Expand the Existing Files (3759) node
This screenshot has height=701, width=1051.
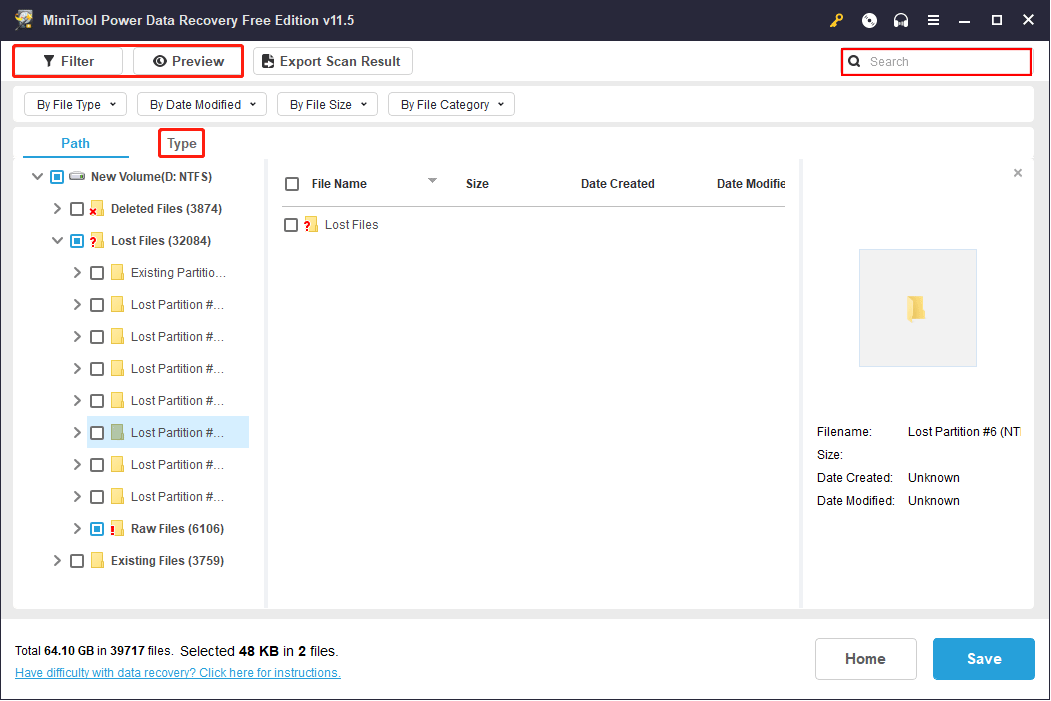pyautogui.click(x=57, y=560)
